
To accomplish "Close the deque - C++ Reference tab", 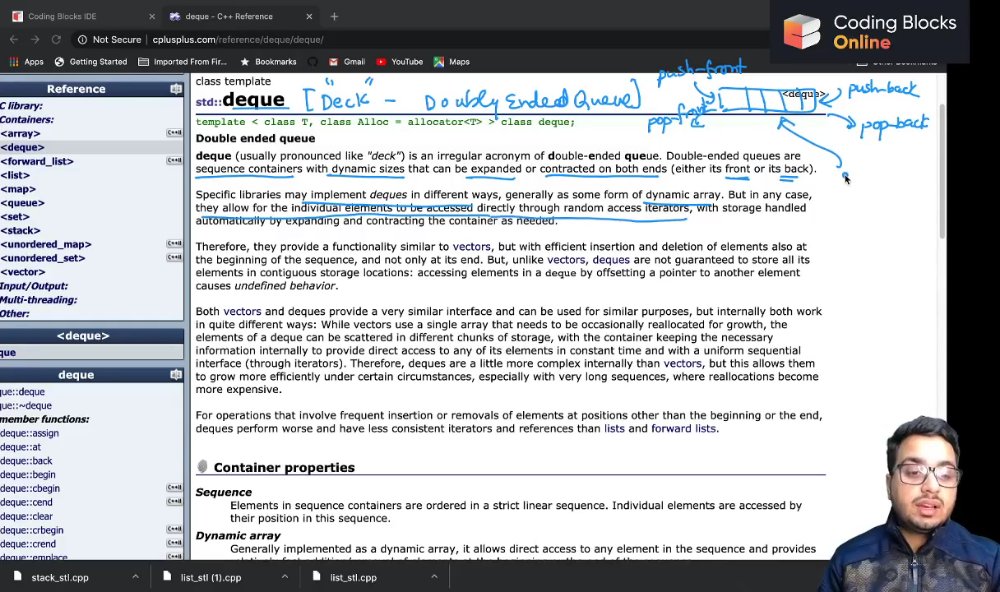I will point(309,17).
